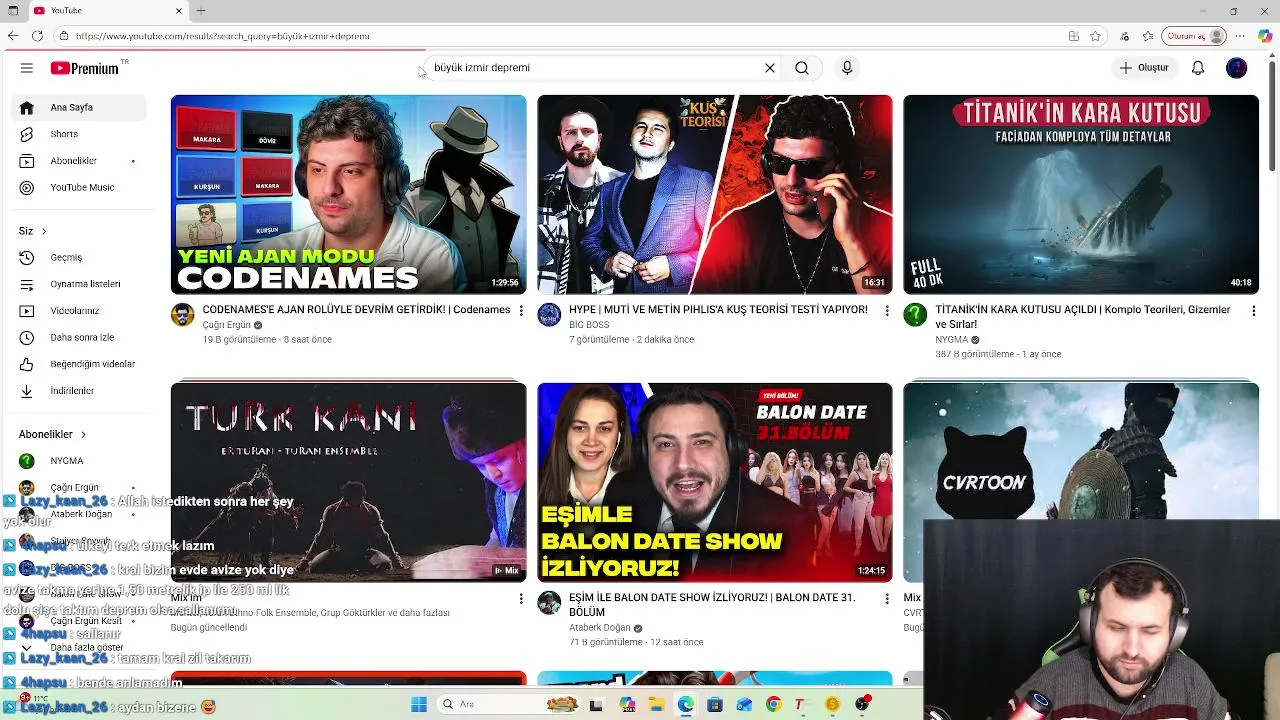Open the Ataberk Doğan channel link under the Balon Date video
Screen dimensions: 1280x720
point(600,628)
